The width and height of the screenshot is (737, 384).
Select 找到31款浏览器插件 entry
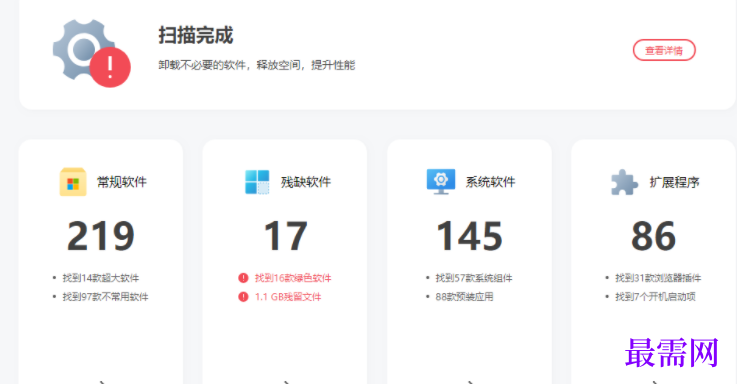pos(658,278)
